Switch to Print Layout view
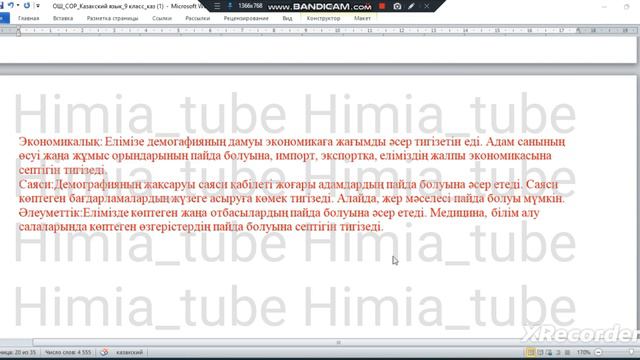Viewport: 640px width, 360px height. pos(531,352)
